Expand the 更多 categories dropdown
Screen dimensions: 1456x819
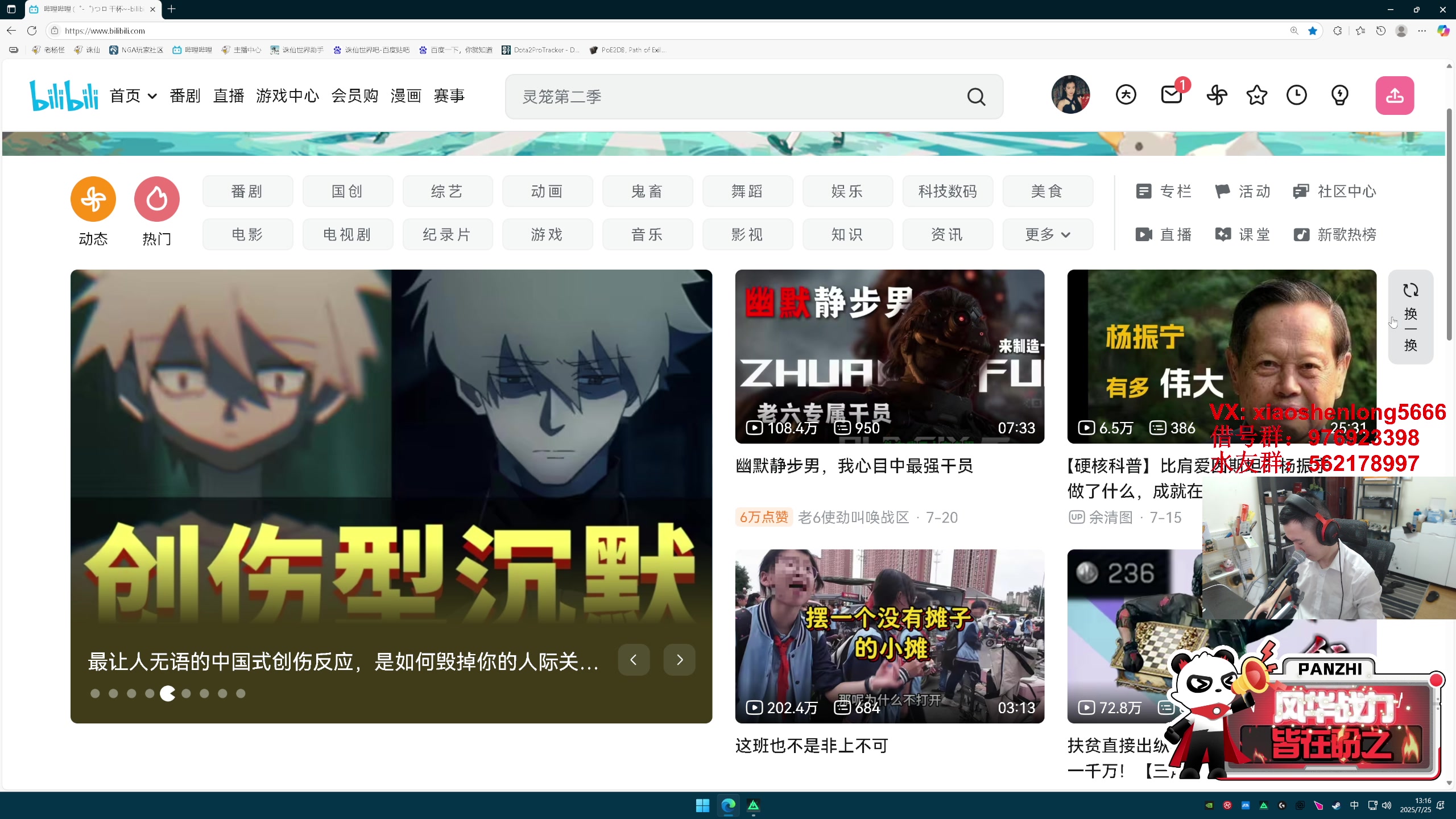point(1048,234)
